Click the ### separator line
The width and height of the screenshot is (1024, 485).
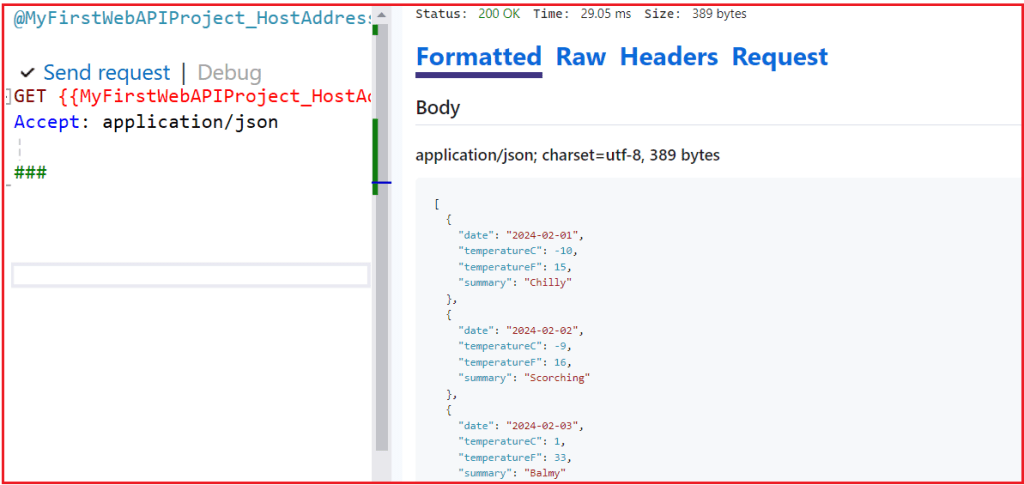[30, 173]
